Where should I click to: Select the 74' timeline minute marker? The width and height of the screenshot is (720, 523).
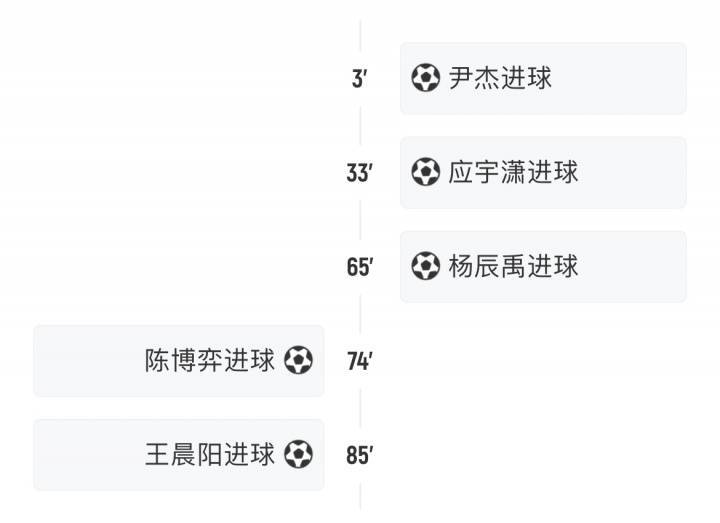360,361
